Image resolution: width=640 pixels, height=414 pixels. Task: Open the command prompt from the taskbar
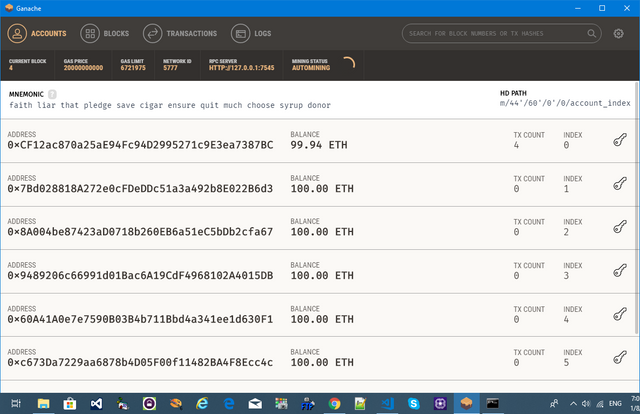click(x=493, y=404)
